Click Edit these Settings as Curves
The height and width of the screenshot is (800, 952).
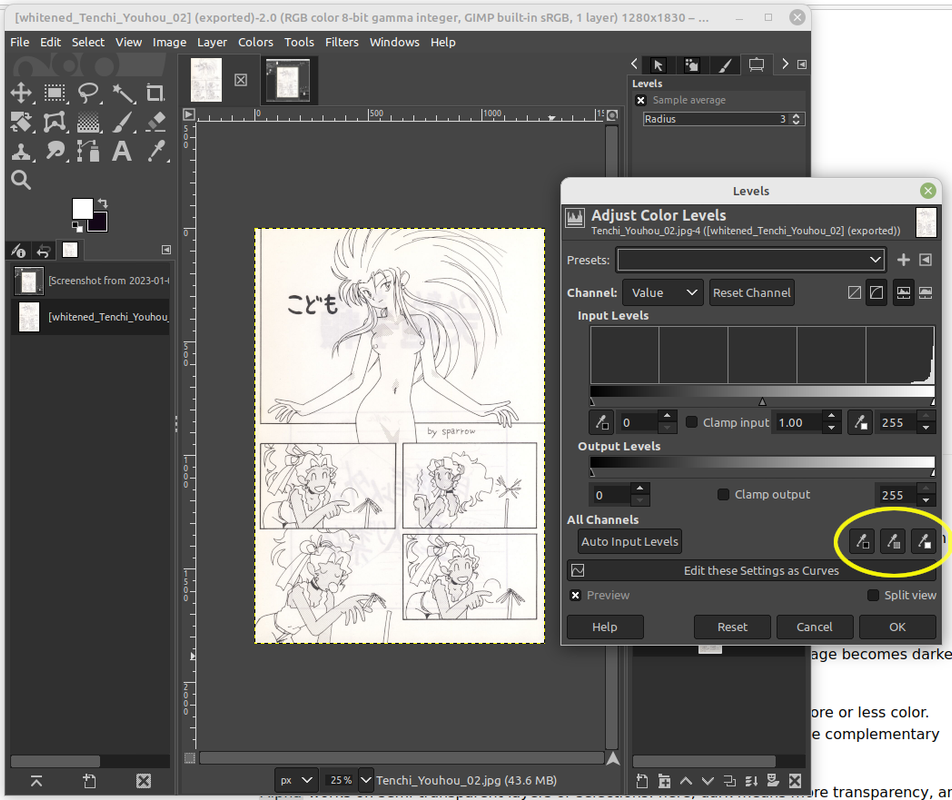751,571
